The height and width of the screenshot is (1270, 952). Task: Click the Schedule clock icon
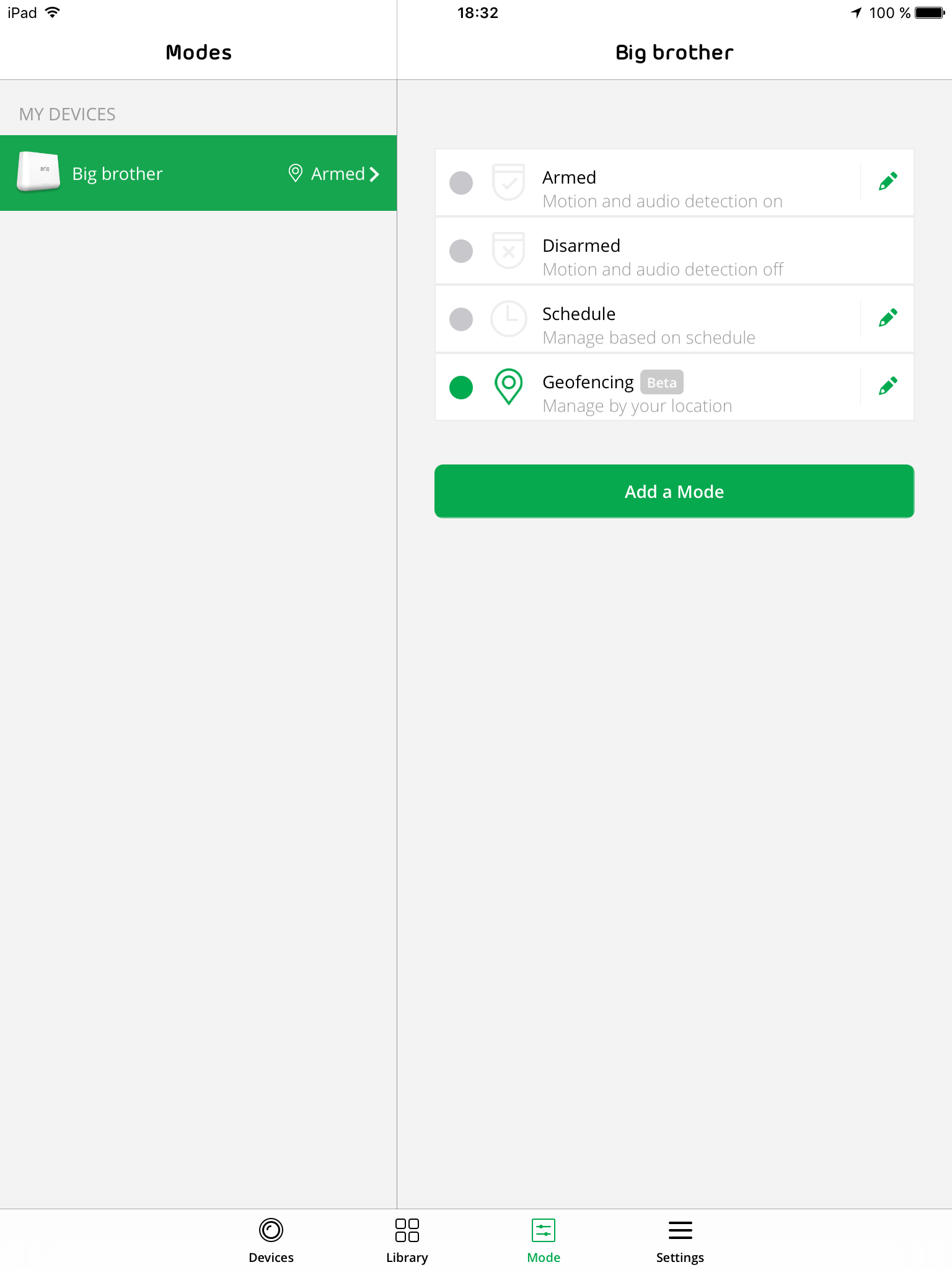(x=509, y=319)
